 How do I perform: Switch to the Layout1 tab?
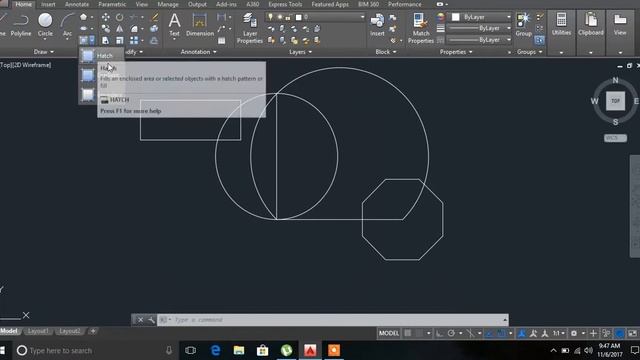tap(38, 331)
